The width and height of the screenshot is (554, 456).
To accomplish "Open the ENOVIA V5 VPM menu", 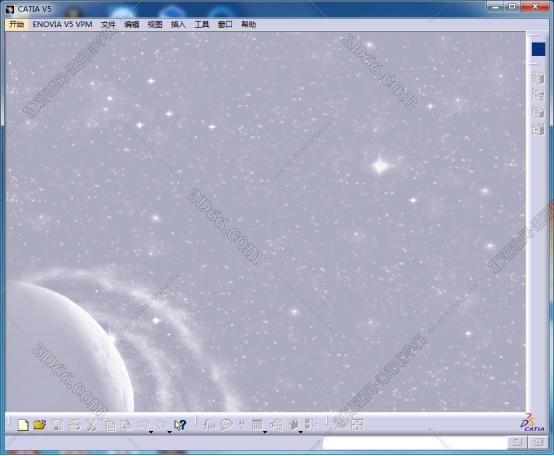I will tap(62, 24).
